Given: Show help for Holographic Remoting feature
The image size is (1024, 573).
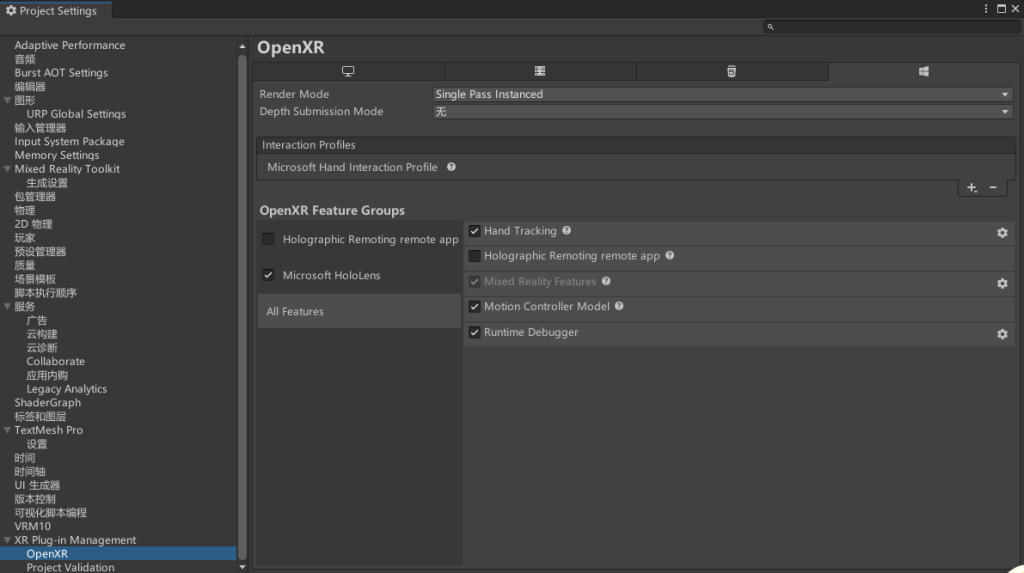Looking at the screenshot, I should click(669, 255).
